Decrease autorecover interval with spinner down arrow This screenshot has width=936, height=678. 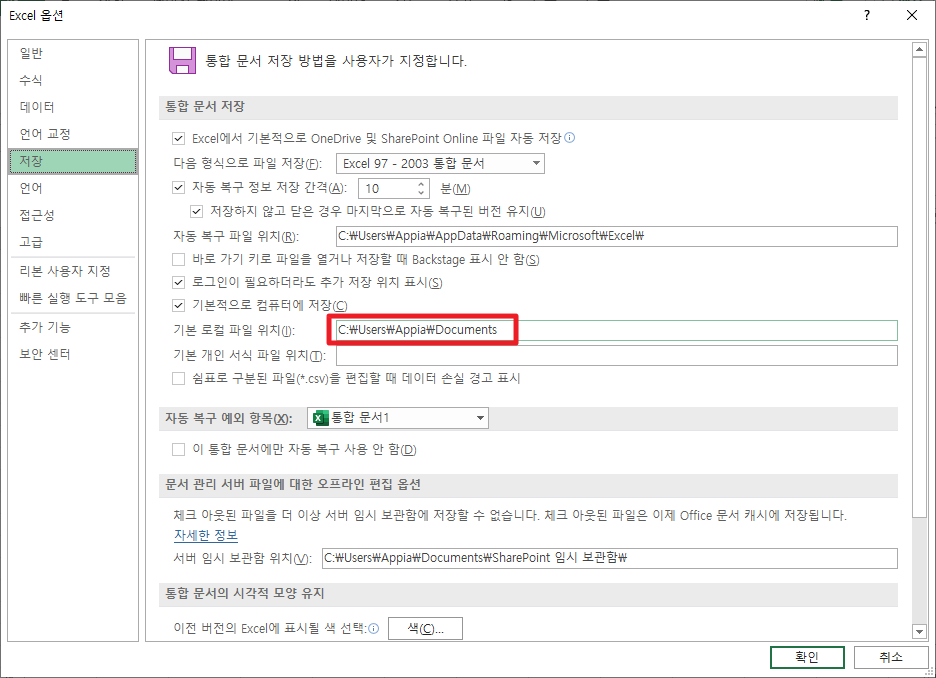[421, 193]
